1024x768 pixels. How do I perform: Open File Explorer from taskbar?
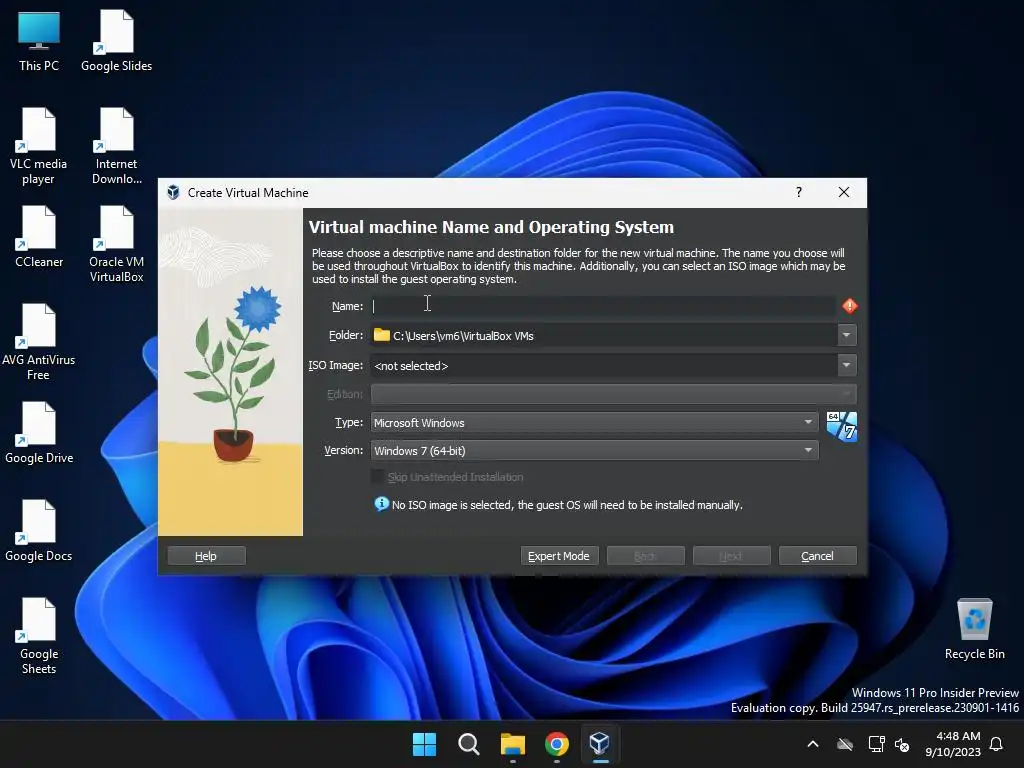click(x=513, y=744)
